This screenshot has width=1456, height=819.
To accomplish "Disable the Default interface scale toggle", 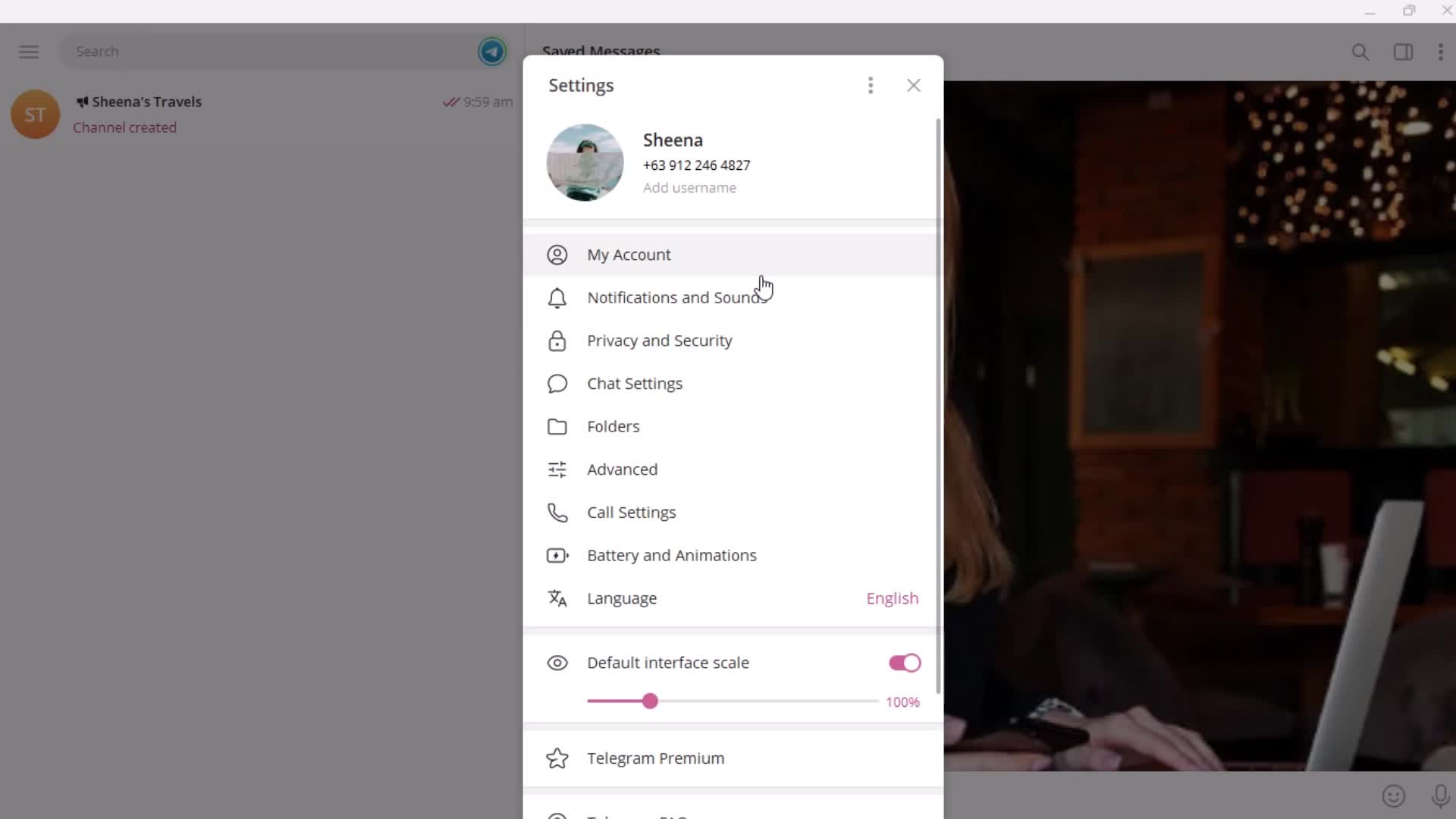I will coord(903,663).
